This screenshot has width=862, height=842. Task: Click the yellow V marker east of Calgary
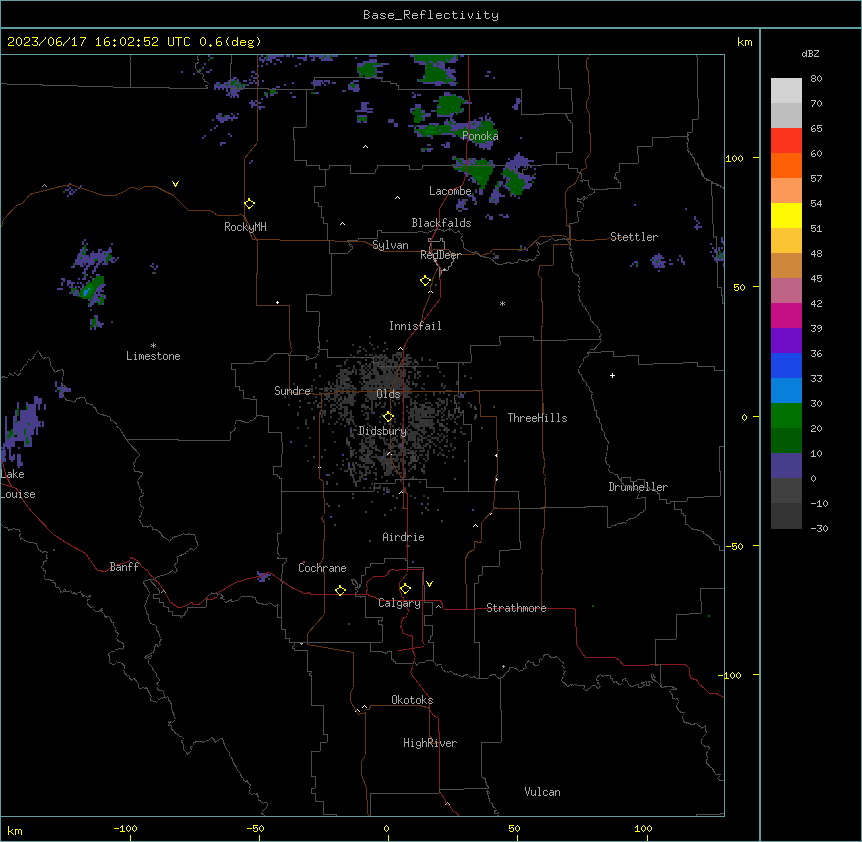click(429, 584)
